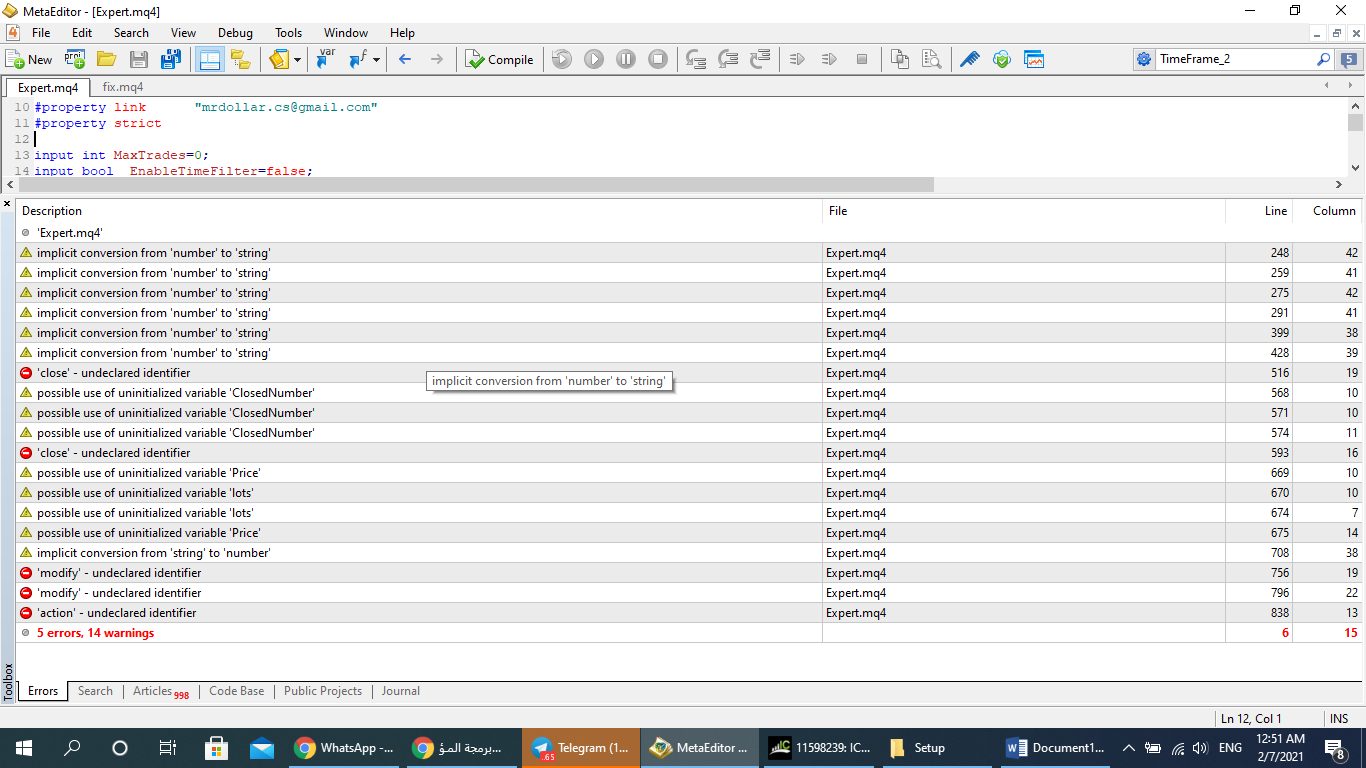This screenshot has height=768, width=1366.
Task: Open MQL5 Storage shield cloud icon
Action: (1001, 60)
